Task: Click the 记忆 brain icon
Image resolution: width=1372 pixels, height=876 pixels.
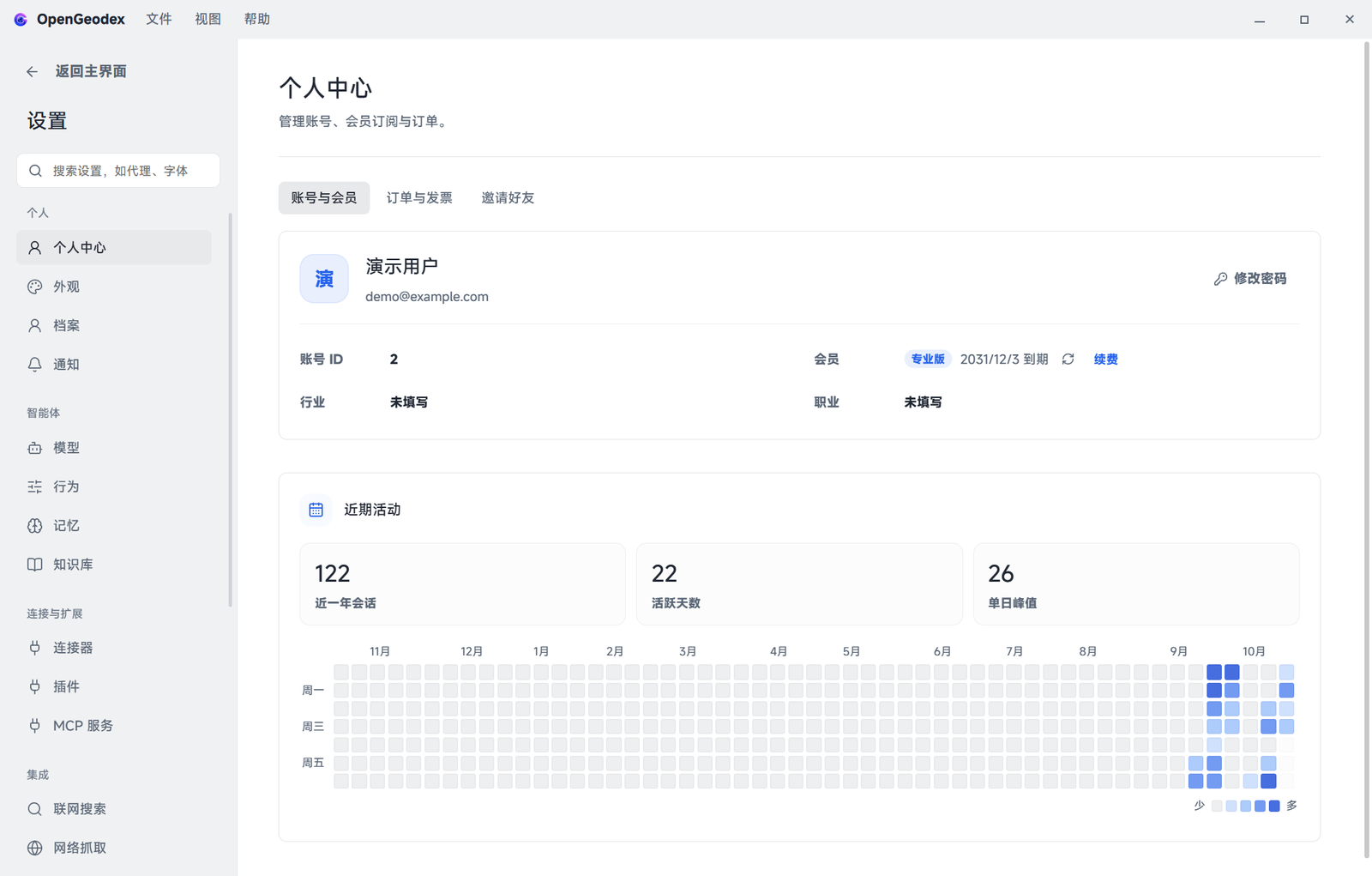Action: pyautogui.click(x=34, y=526)
